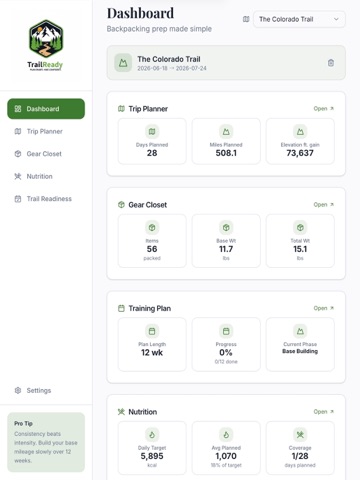This screenshot has width=360, height=480.
Task: Open the Nutrition card link
Action: 324,412
